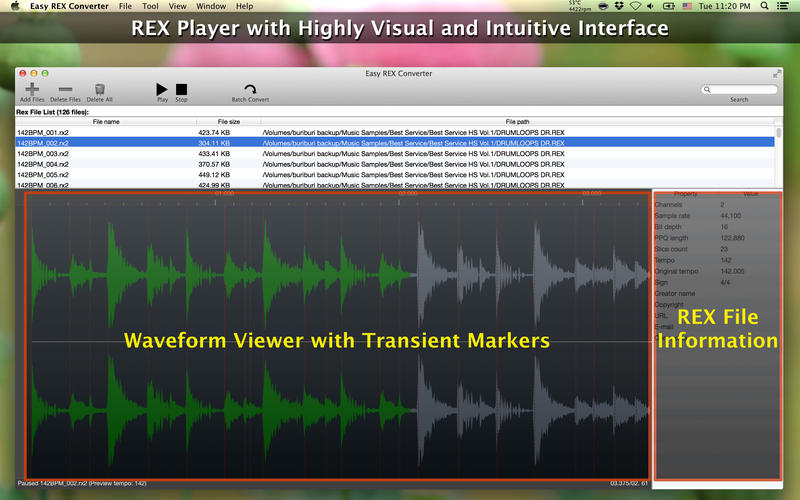Click the Delete All trash icon

click(99, 89)
